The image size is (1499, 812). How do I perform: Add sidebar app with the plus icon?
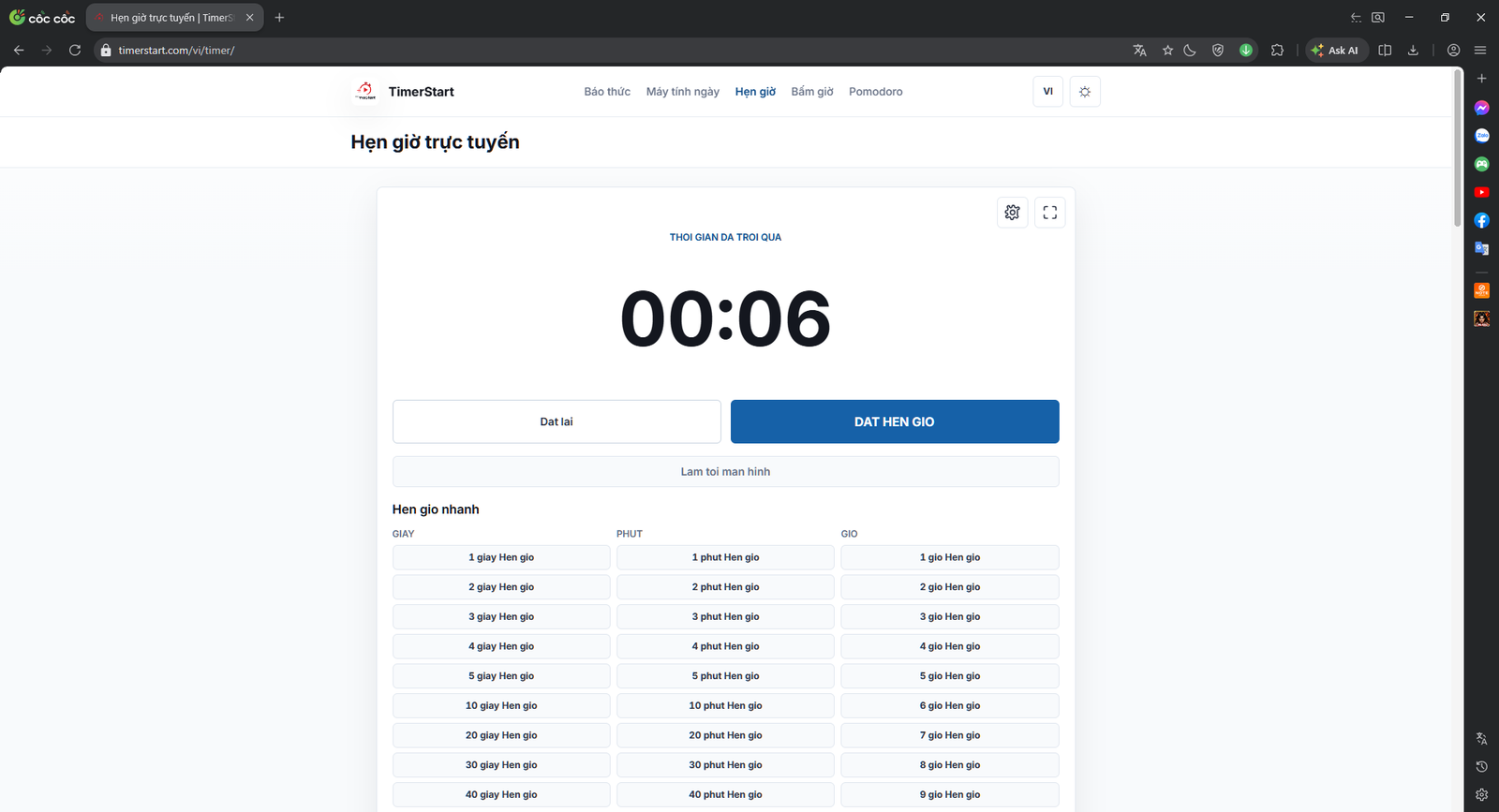click(x=1481, y=79)
